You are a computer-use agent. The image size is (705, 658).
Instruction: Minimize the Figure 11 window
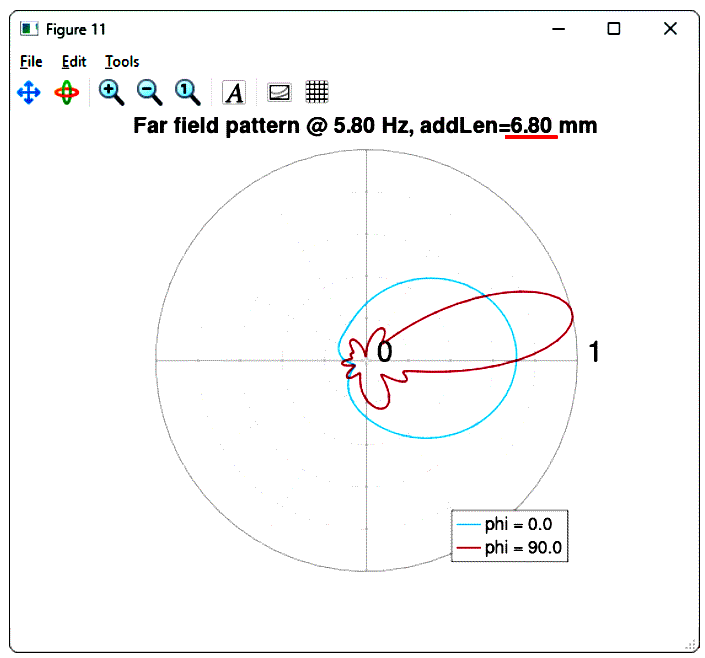[558, 29]
